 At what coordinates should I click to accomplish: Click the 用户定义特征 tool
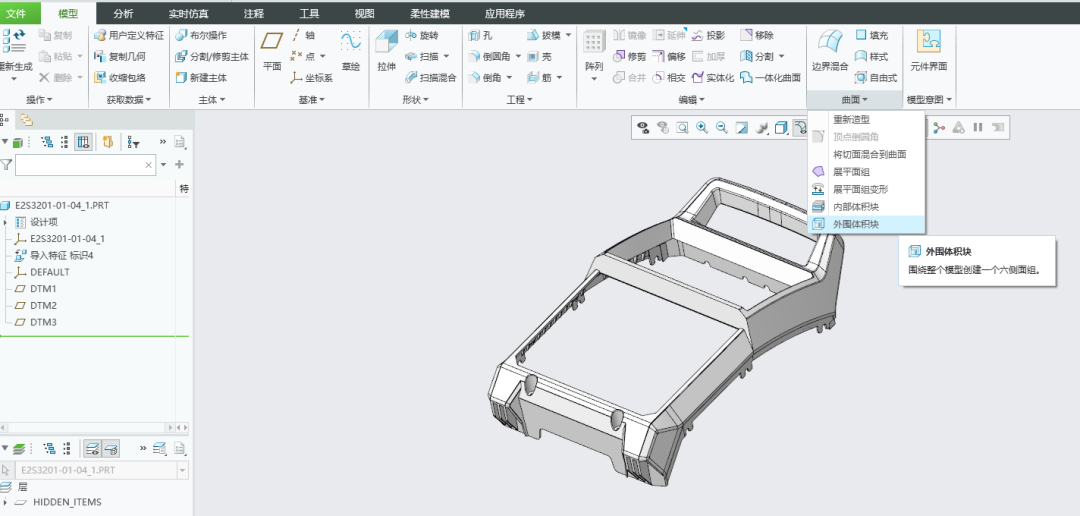tap(129, 35)
